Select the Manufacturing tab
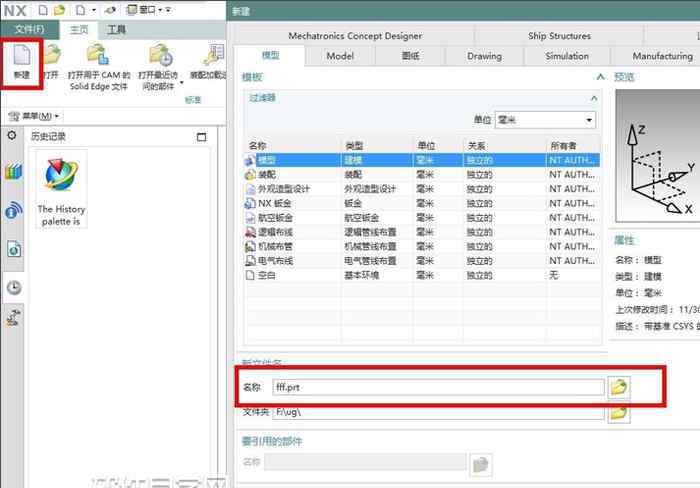Screen dimensions: 700x488 click(x=662, y=56)
